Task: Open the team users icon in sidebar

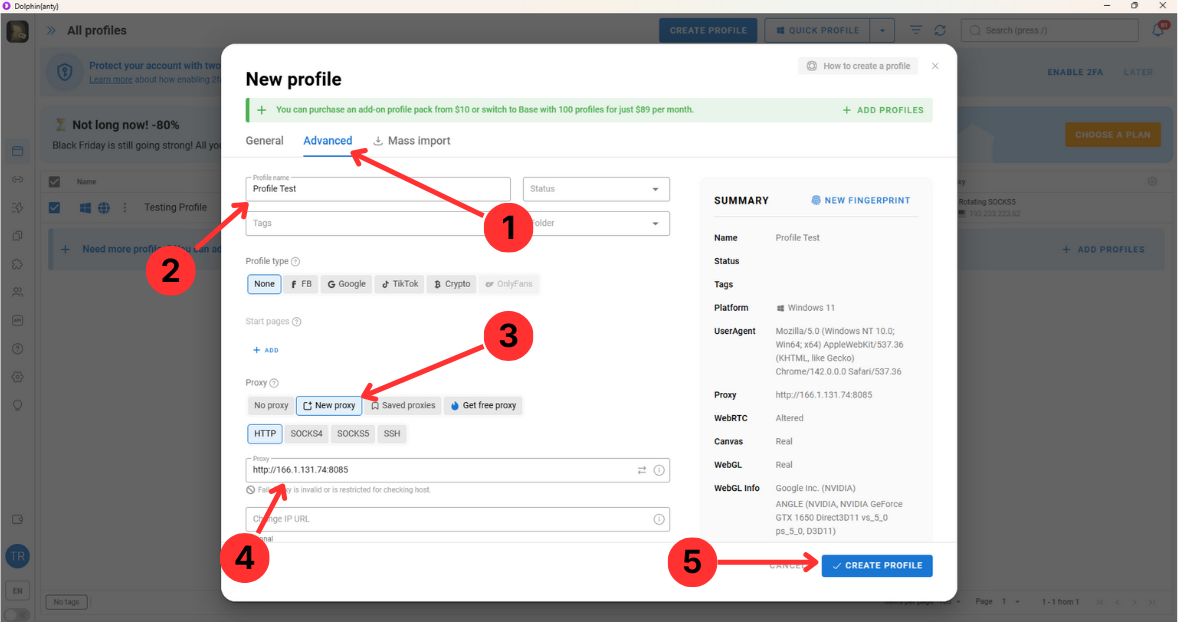Action: (x=17, y=292)
